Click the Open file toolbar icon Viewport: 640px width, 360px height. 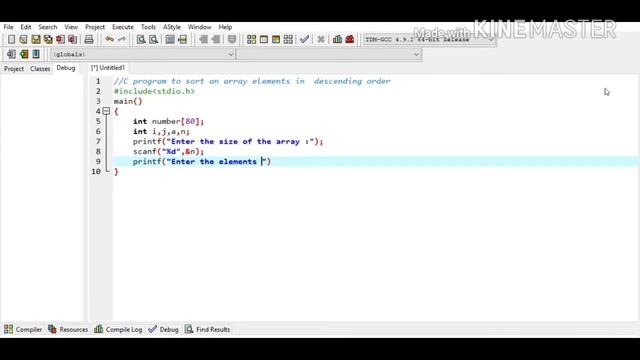click(23, 39)
